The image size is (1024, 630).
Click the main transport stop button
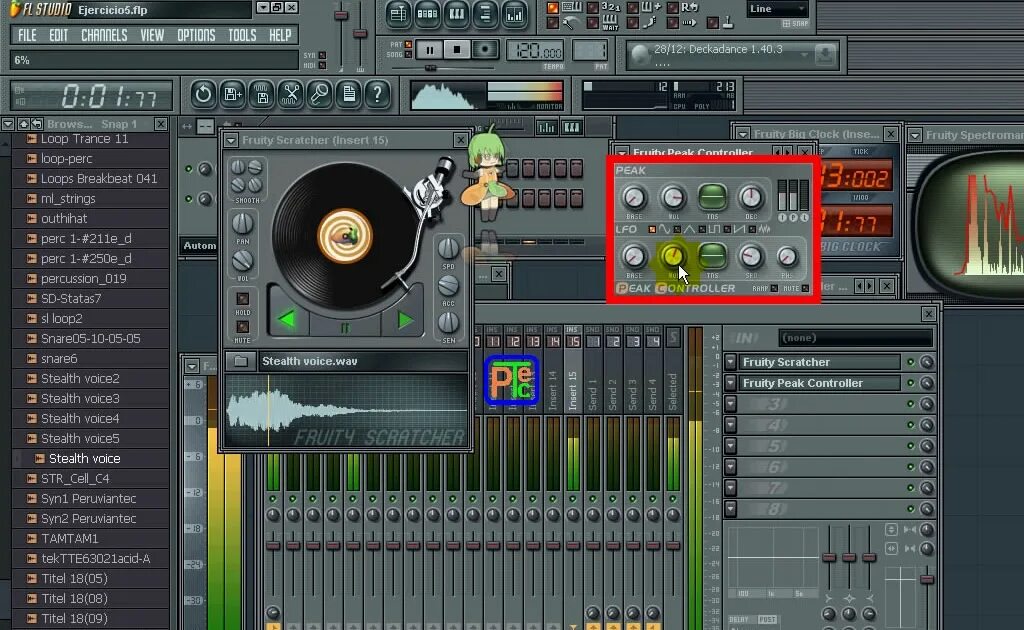[457, 50]
